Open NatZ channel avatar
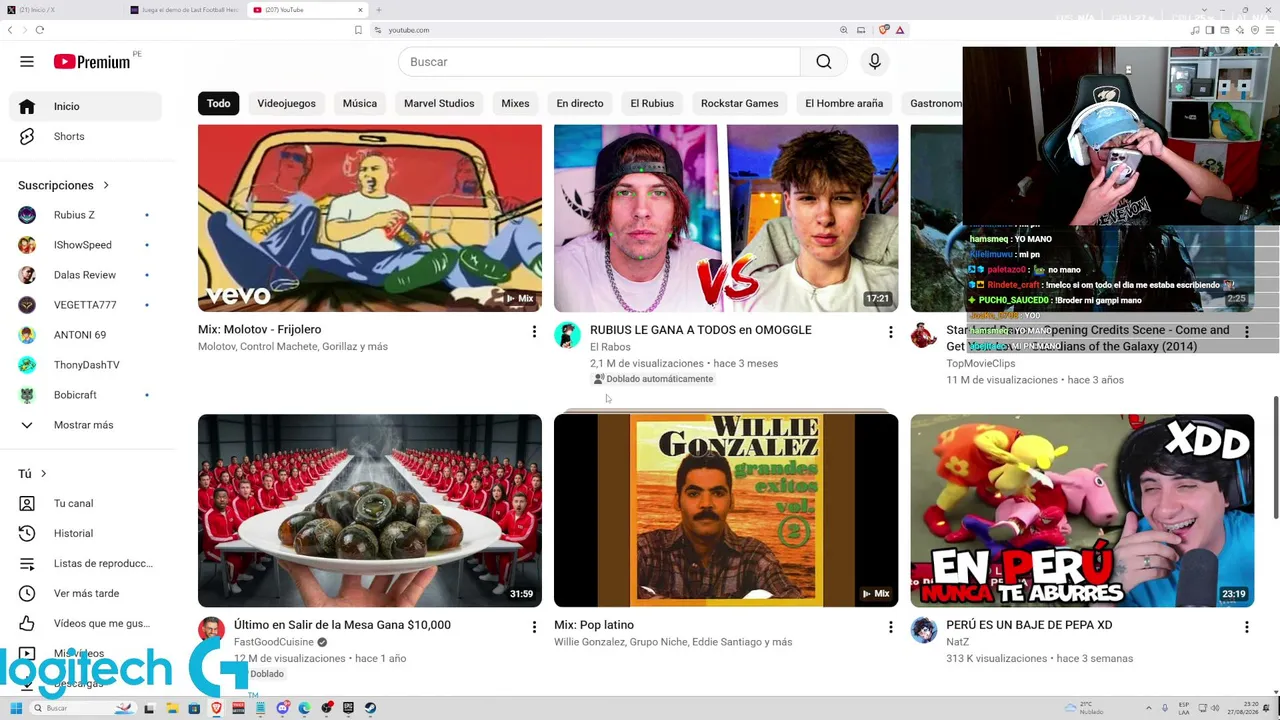 924,630
